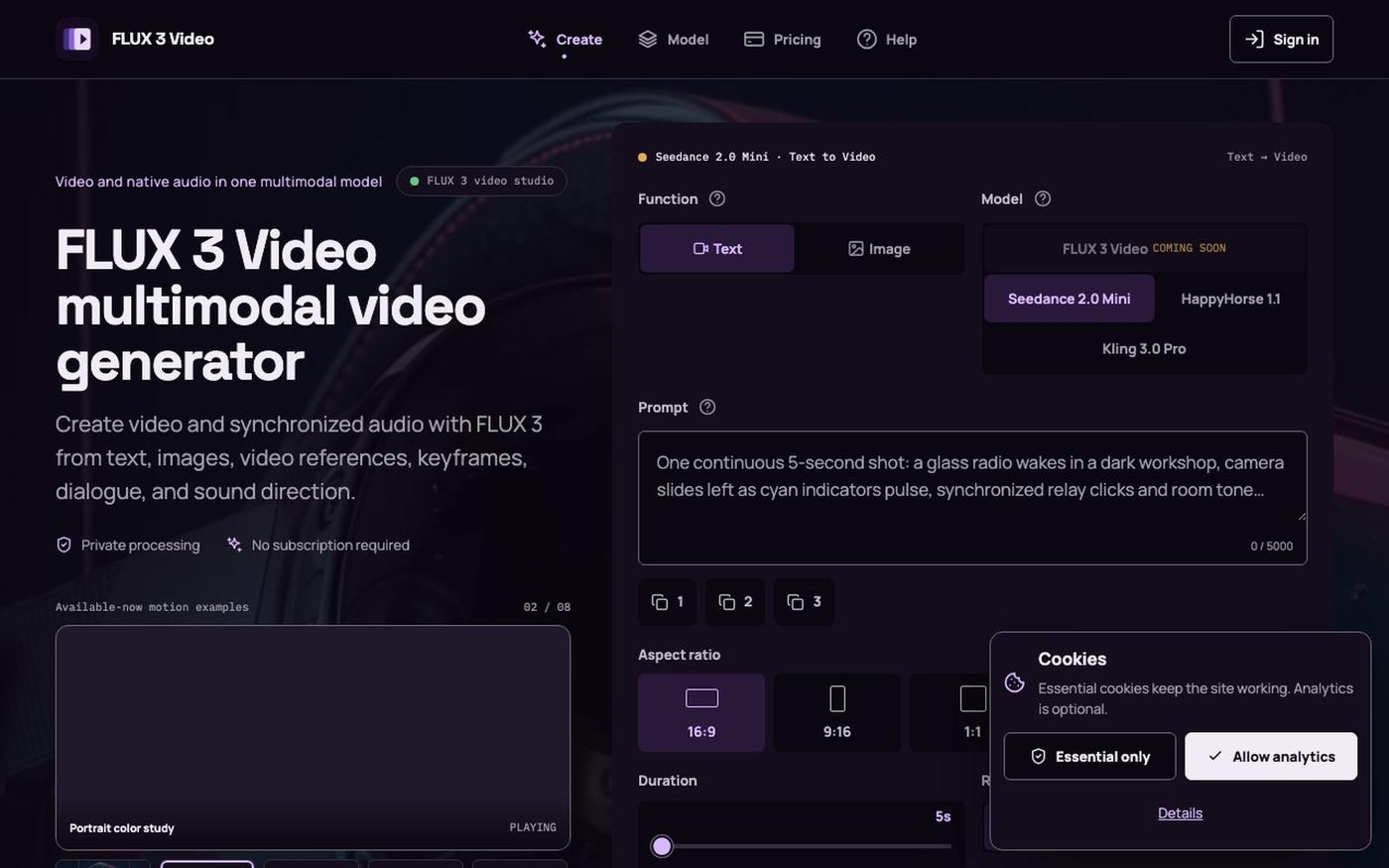This screenshot has height=868, width=1389.
Task: Click the FLUX 3 Video logo icon
Action: [76, 39]
